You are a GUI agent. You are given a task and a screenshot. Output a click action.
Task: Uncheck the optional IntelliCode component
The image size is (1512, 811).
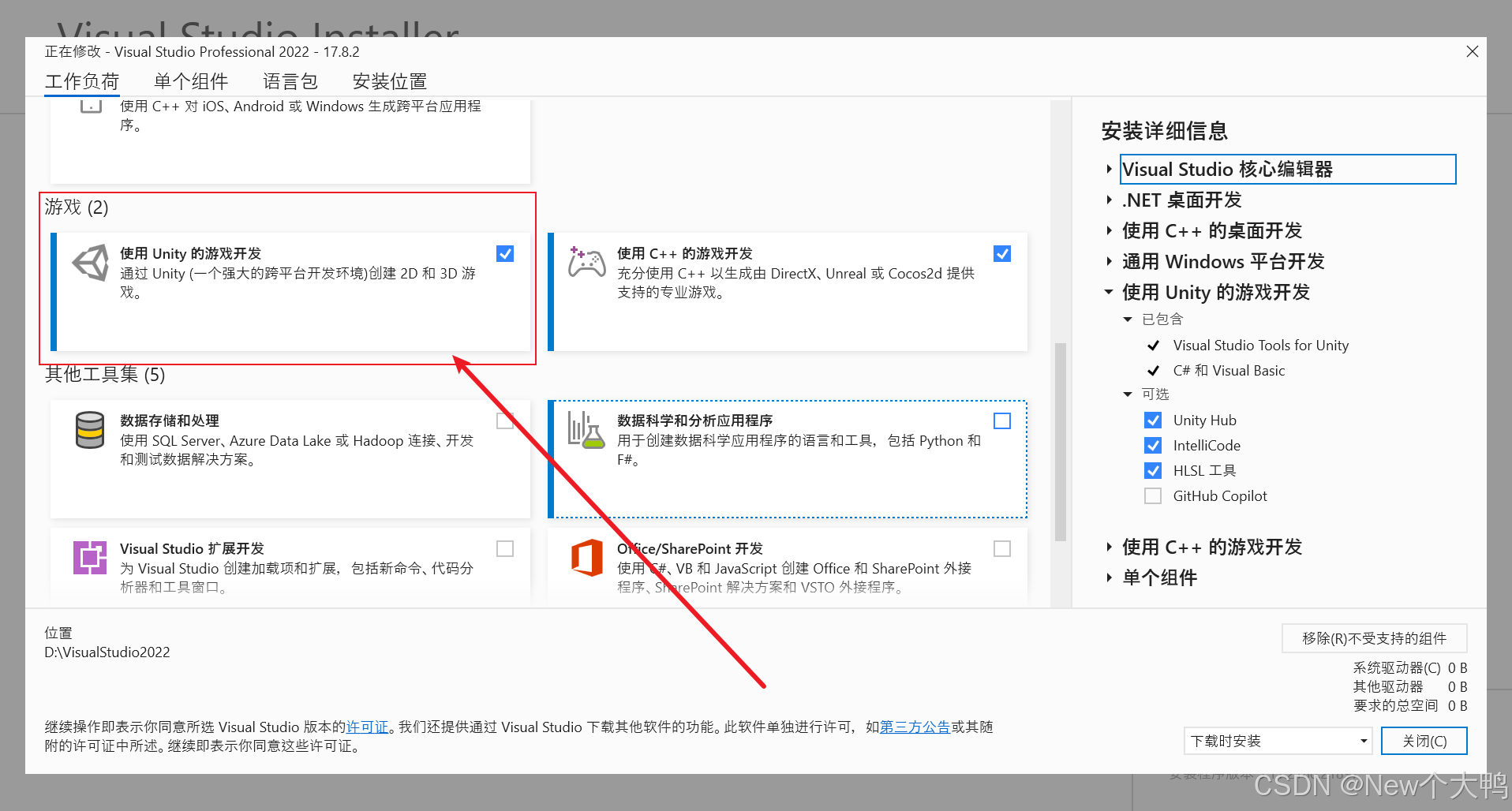tap(1153, 445)
